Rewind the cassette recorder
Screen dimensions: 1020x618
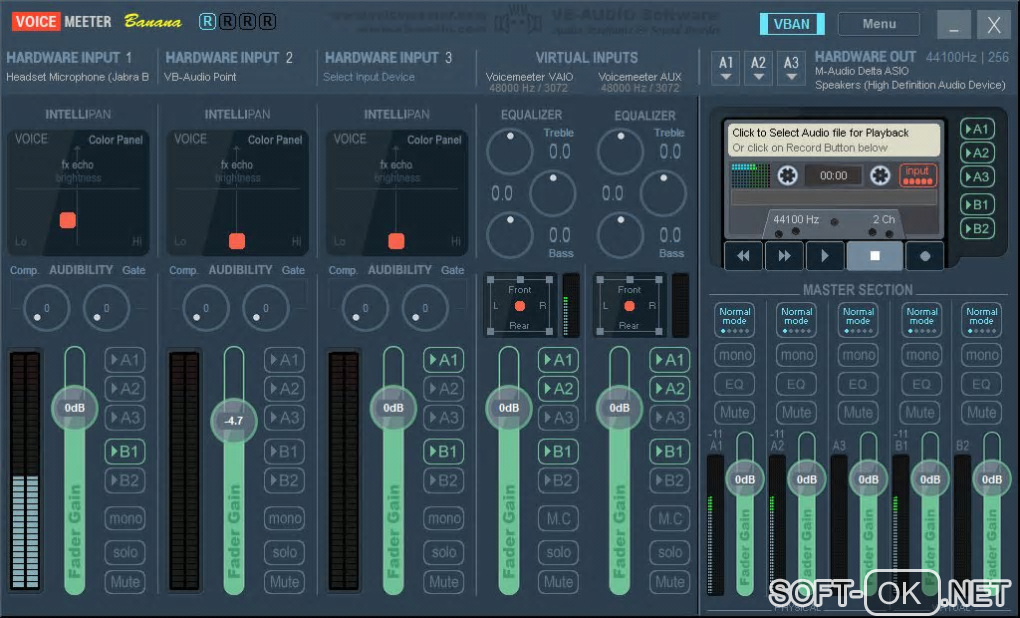click(743, 256)
